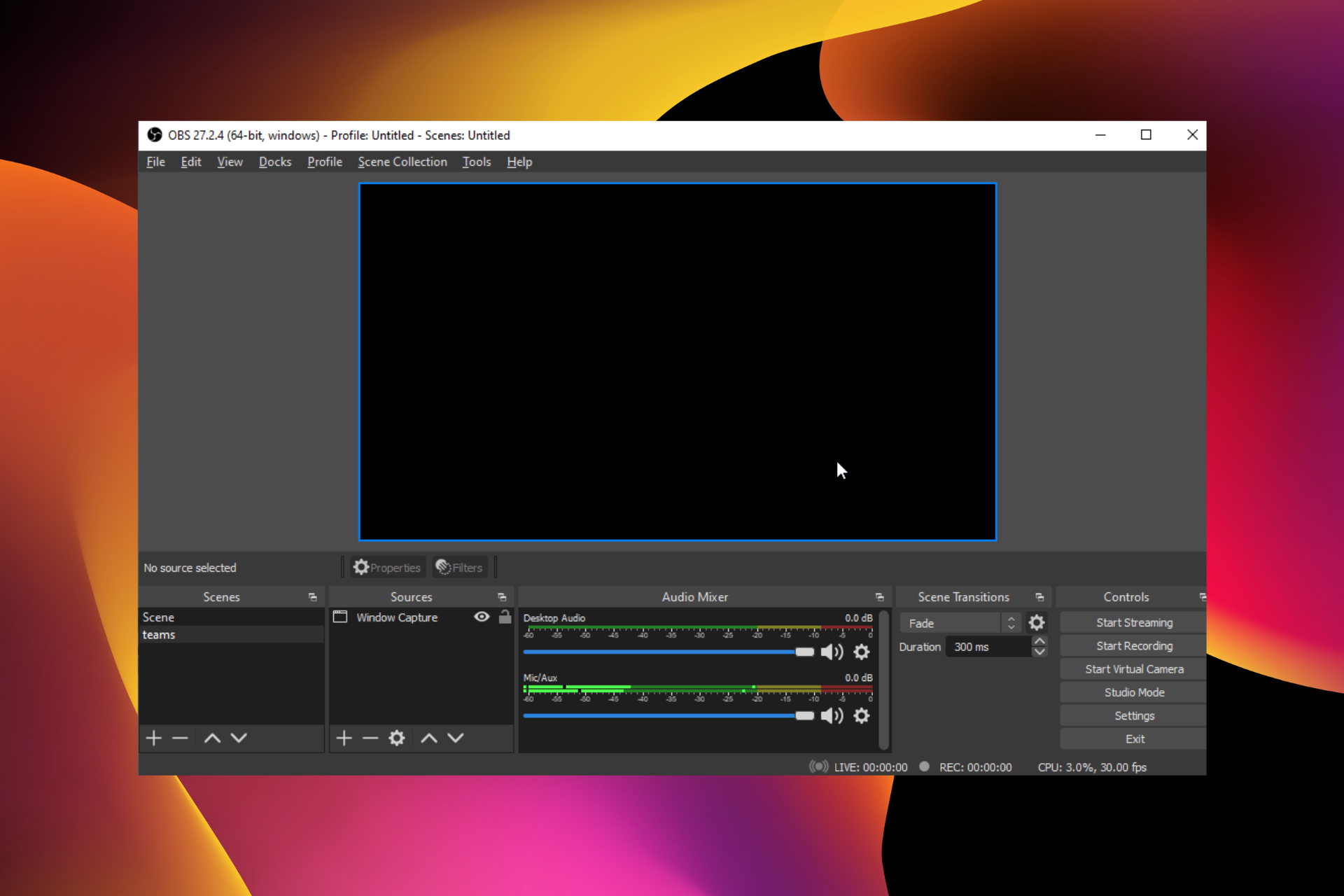1344x896 pixels.
Task: Mute Desktop Audio speaker icon
Action: point(832,652)
